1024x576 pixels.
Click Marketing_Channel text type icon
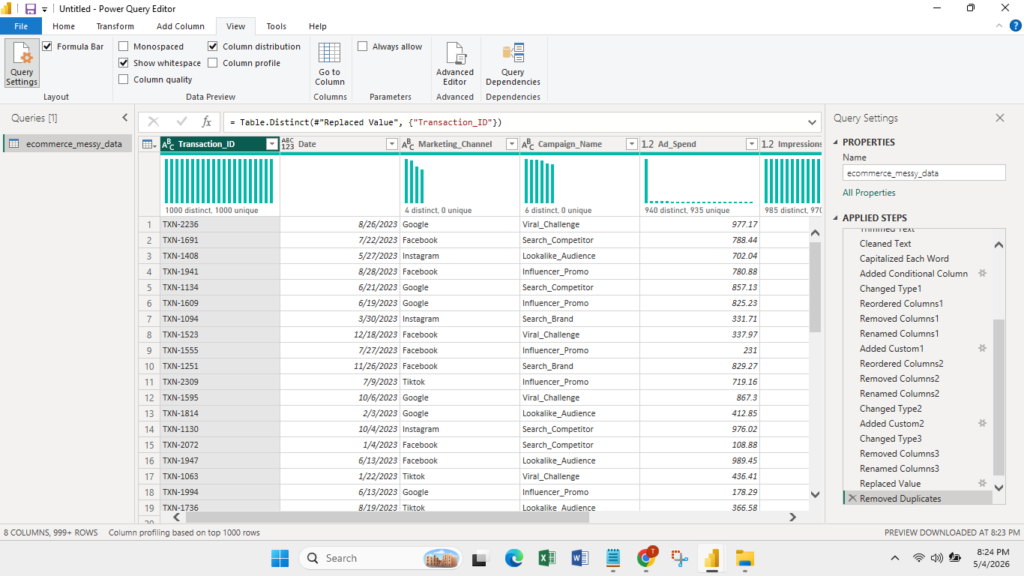pos(408,144)
